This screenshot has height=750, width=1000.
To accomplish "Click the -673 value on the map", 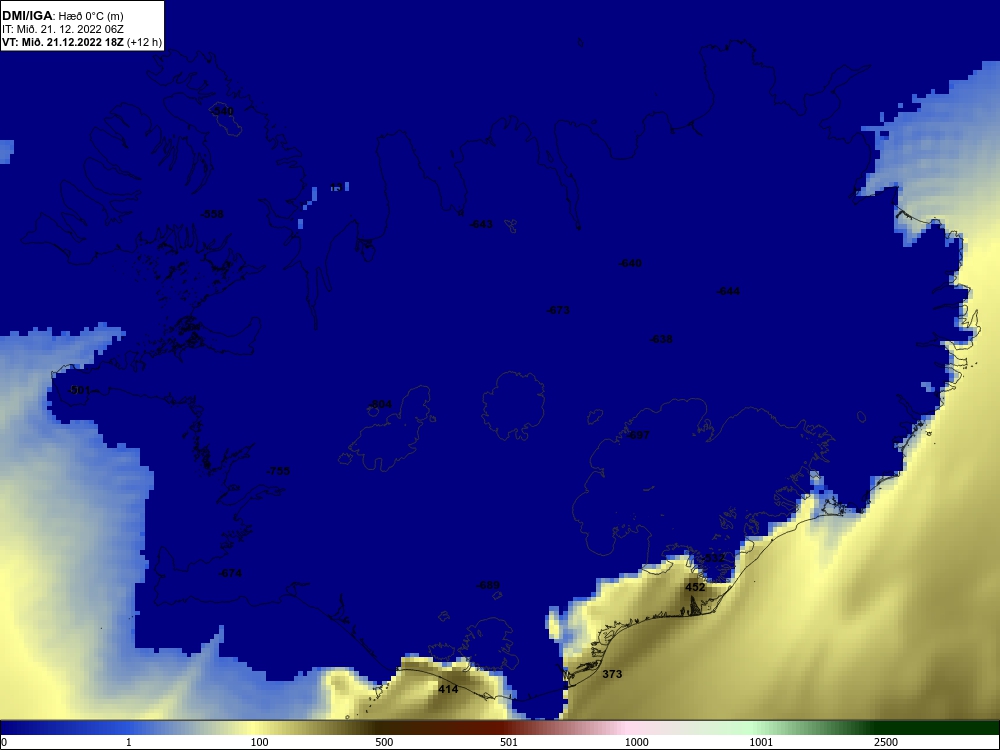I will pos(558,311).
